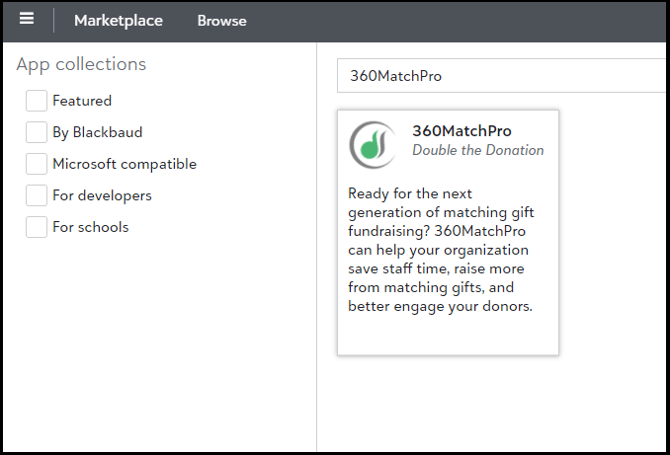
Task: Click the 'Microsoft compatible' label text
Action: [124, 164]
